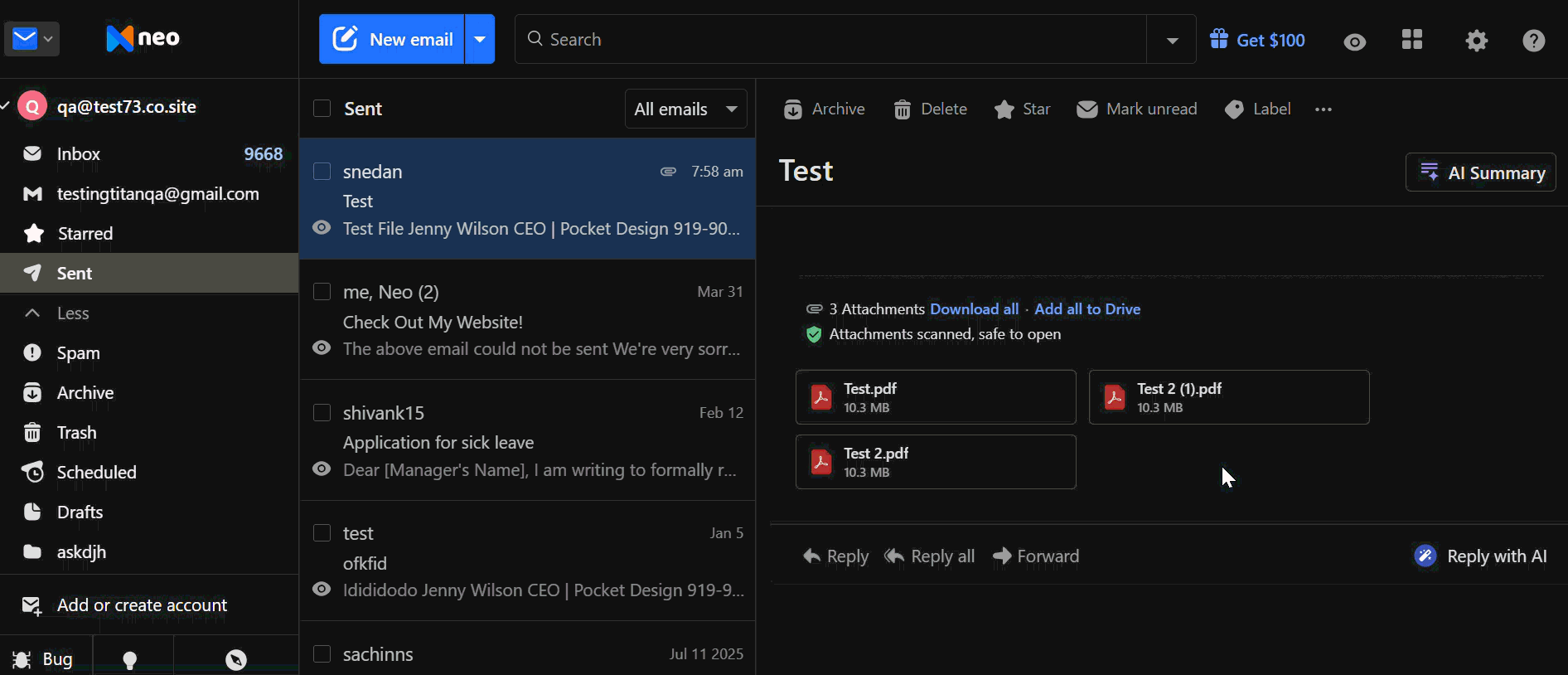
Task: Open the Archive folder in sidebar
Action: 149,393
